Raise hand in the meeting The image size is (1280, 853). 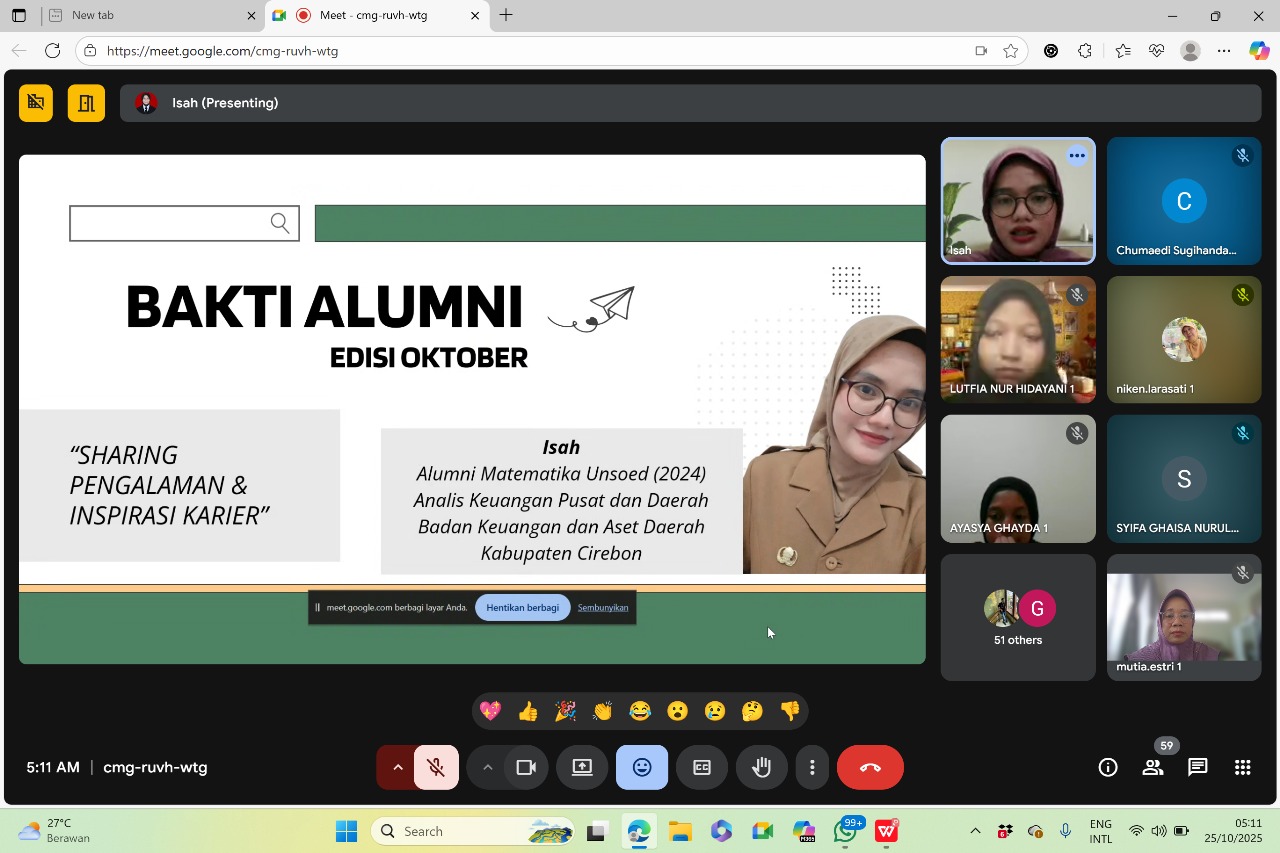point(762,768)
